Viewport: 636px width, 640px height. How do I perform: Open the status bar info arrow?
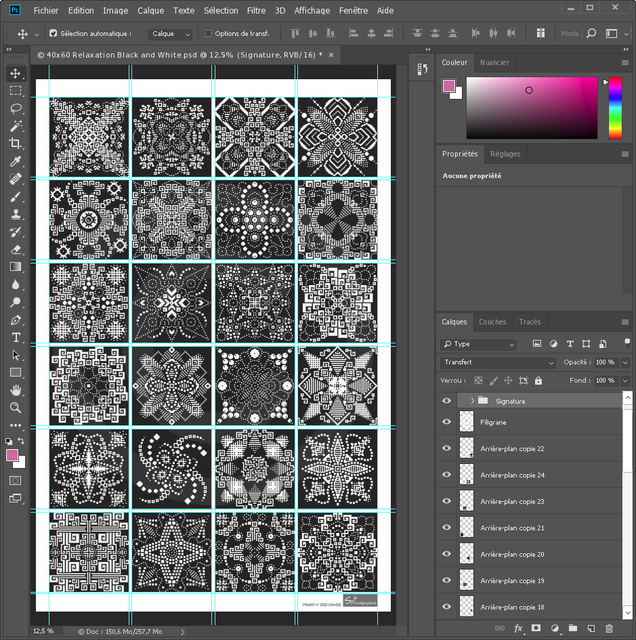click(x=182, y=631)
